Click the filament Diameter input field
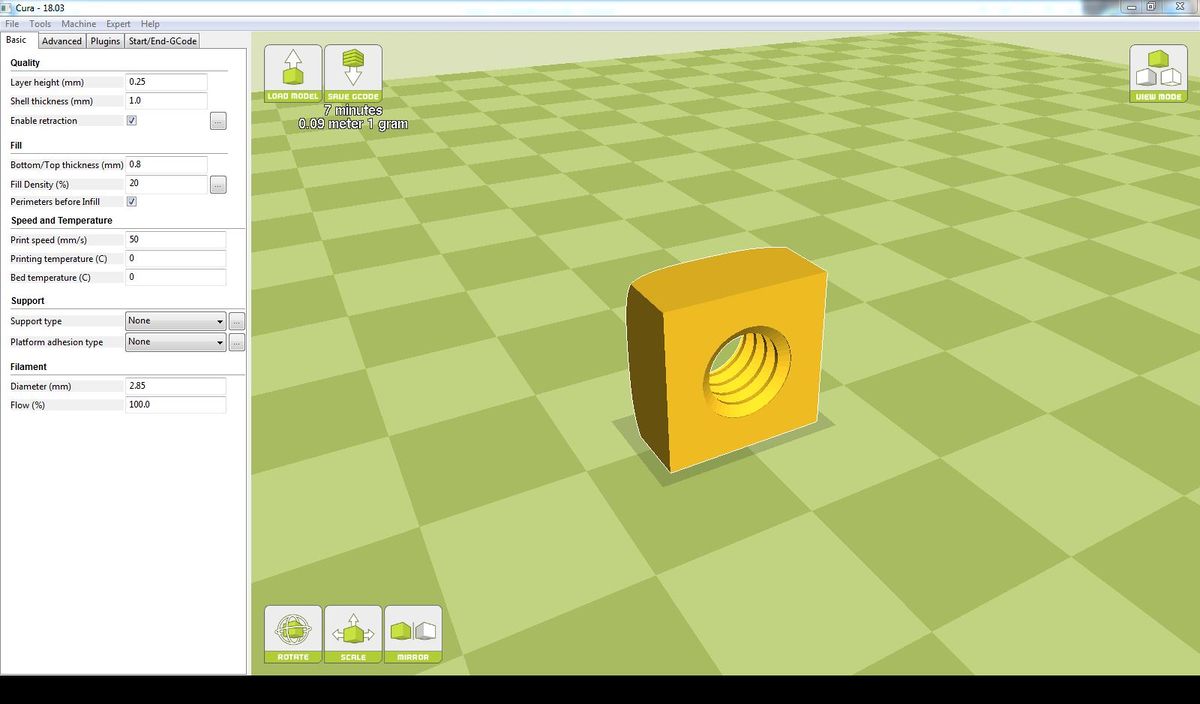 click(175, 386)
